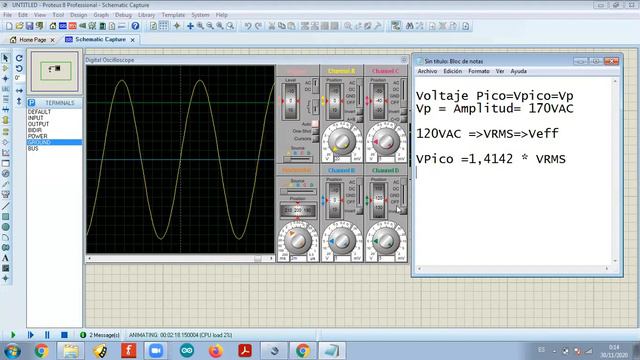The height and width of the screenshot is (360, 640).
Task: Toggle Channel A Invert button
Action: pos(360,111)
